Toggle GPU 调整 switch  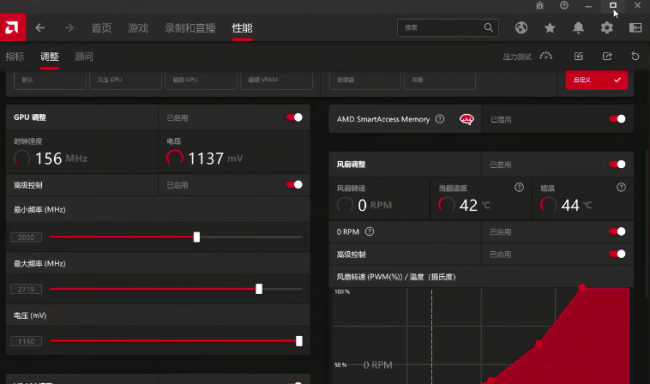click(294, 117)
